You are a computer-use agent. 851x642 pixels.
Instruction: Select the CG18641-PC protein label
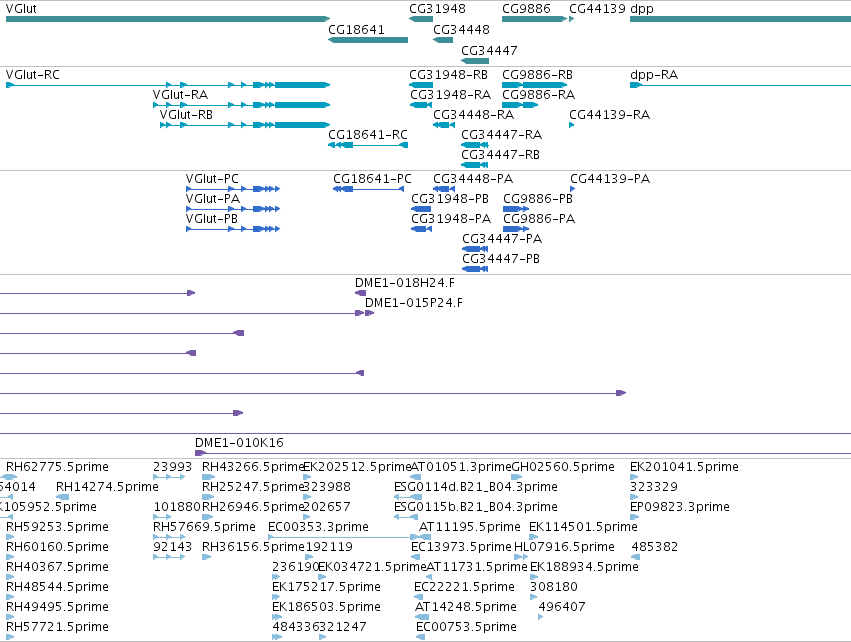[x=372, y=179]
